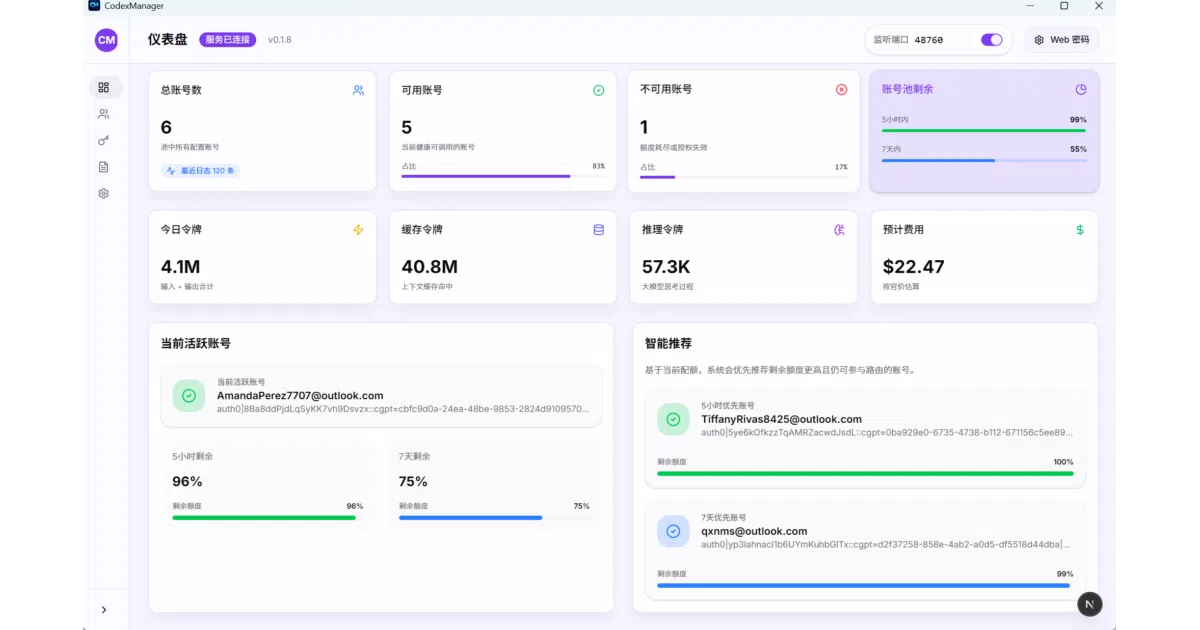
Task: Click the round N button at bottom right
Action: [x=1090, y=604]
